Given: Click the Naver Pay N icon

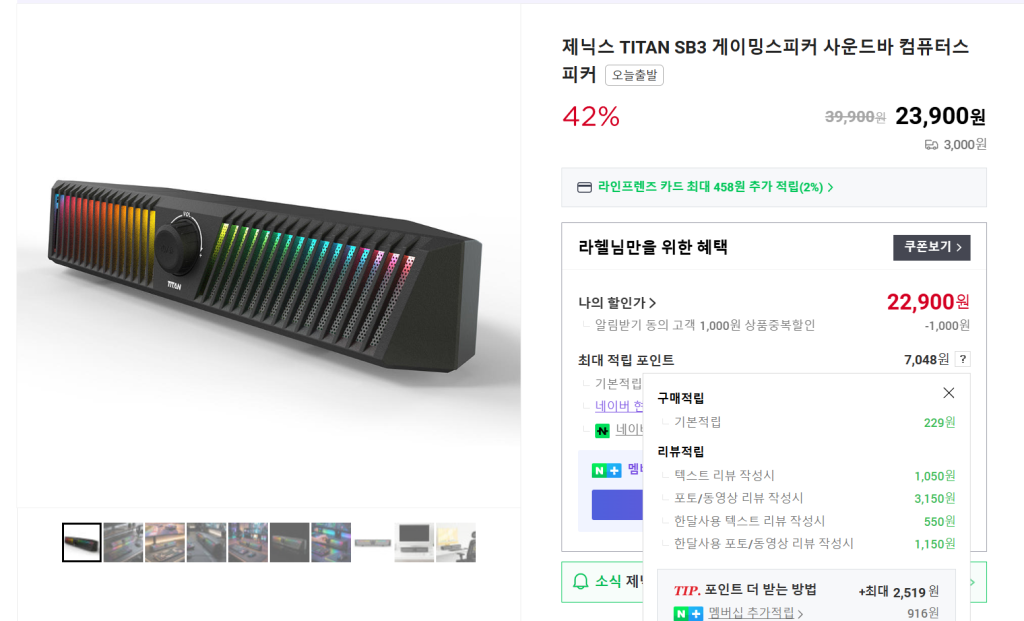Looking at the screenshot, I should click(602, 431).
